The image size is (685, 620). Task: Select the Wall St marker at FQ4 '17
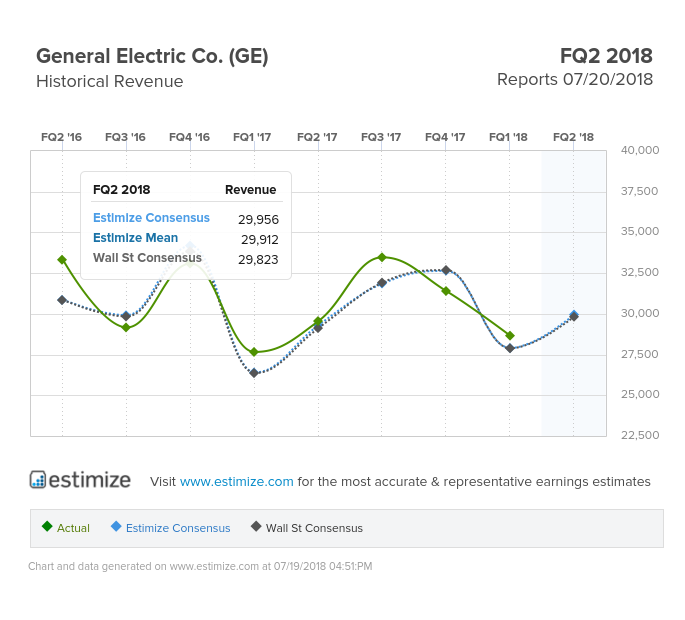[446, 270]
